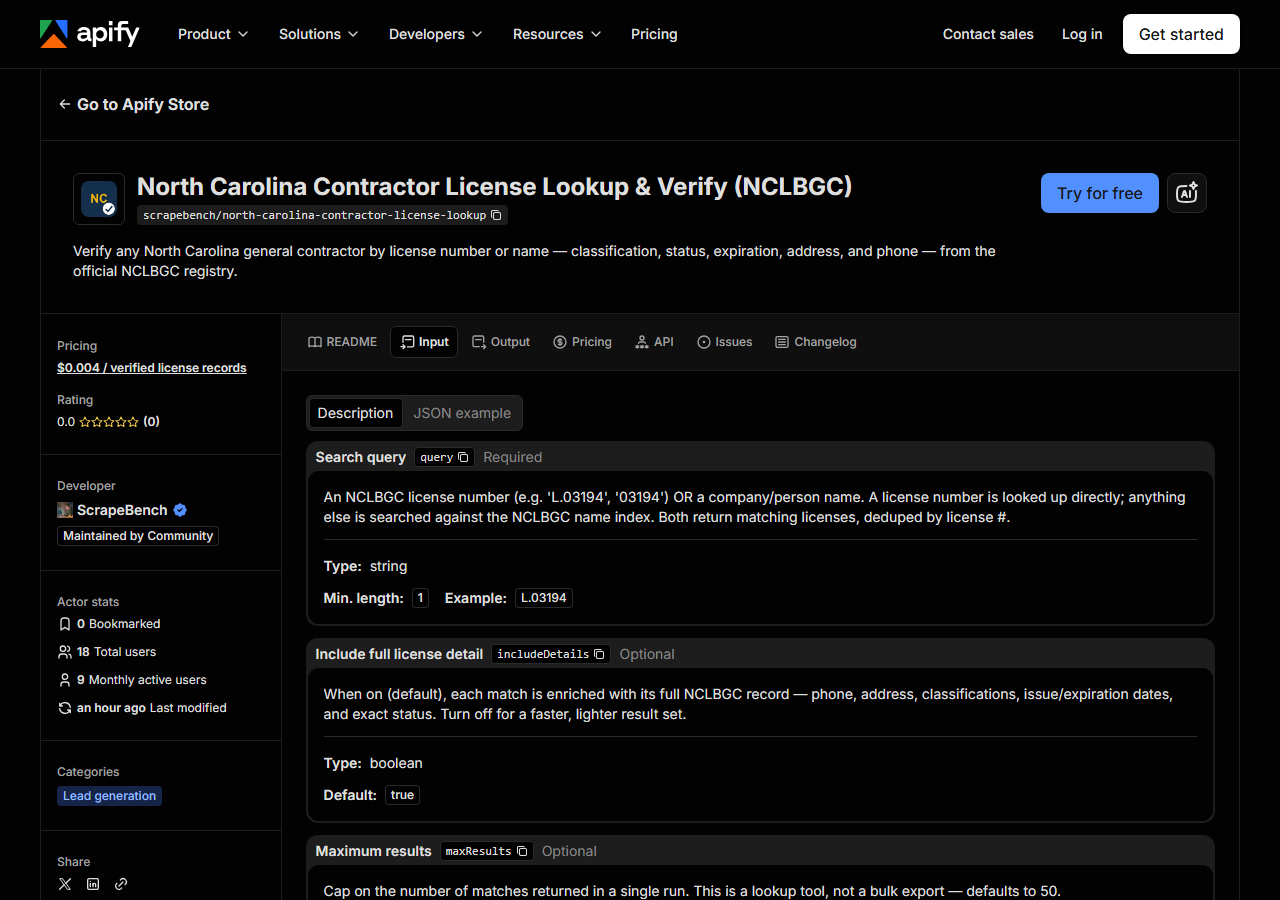Go back to Apify Store
Viewport: 1280px width, 900px height.
[134, 104]
